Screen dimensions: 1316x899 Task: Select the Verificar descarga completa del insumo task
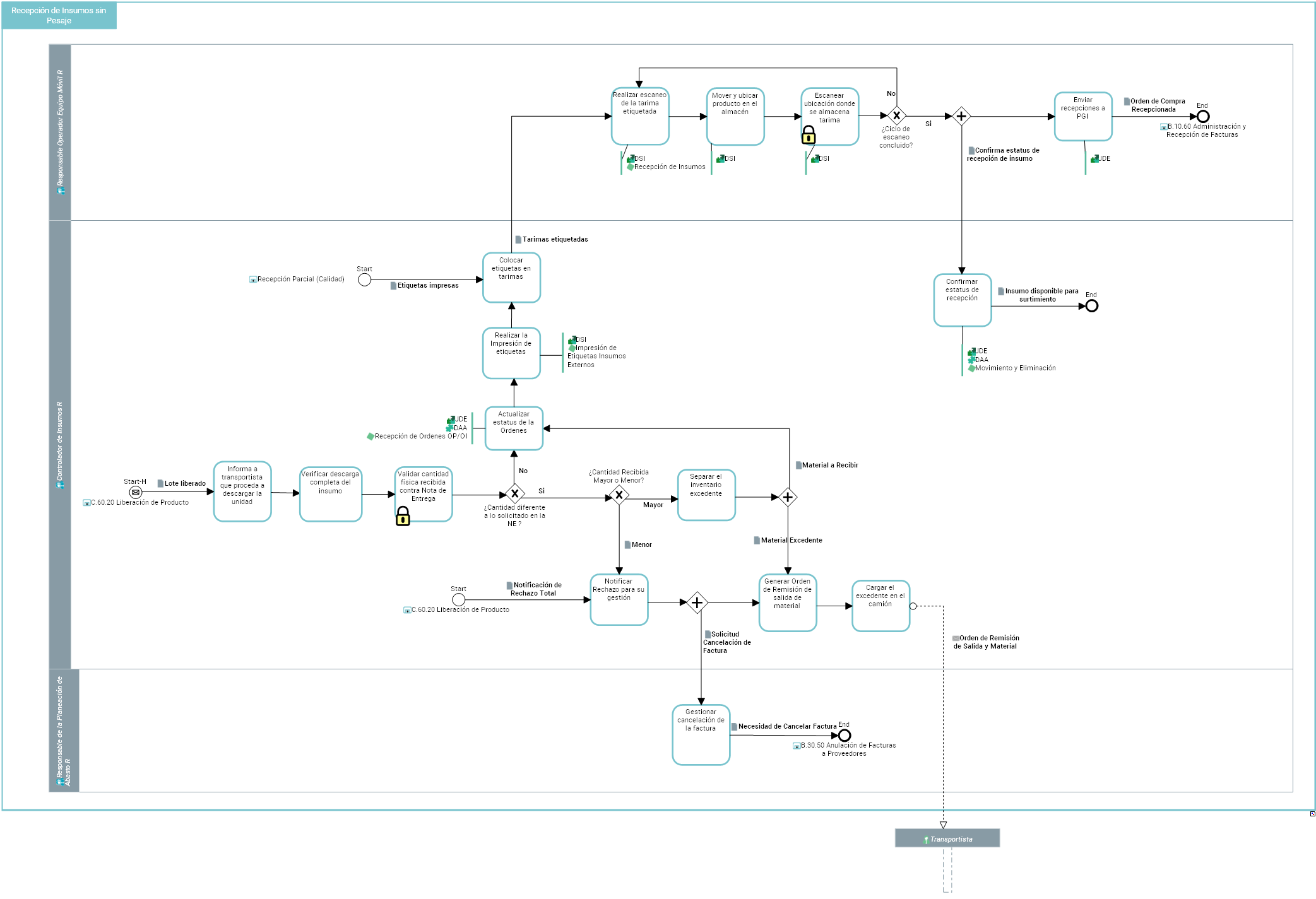[331, 495]
